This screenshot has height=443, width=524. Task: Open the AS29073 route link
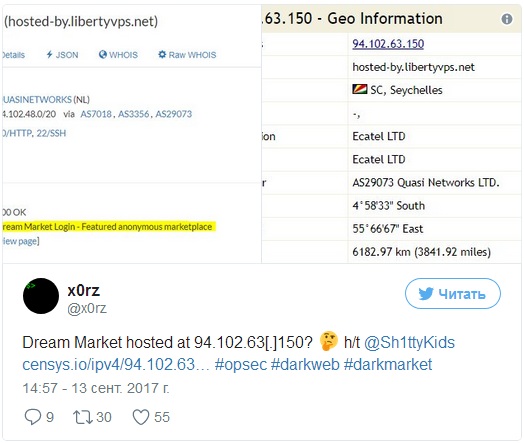(174, 114)
